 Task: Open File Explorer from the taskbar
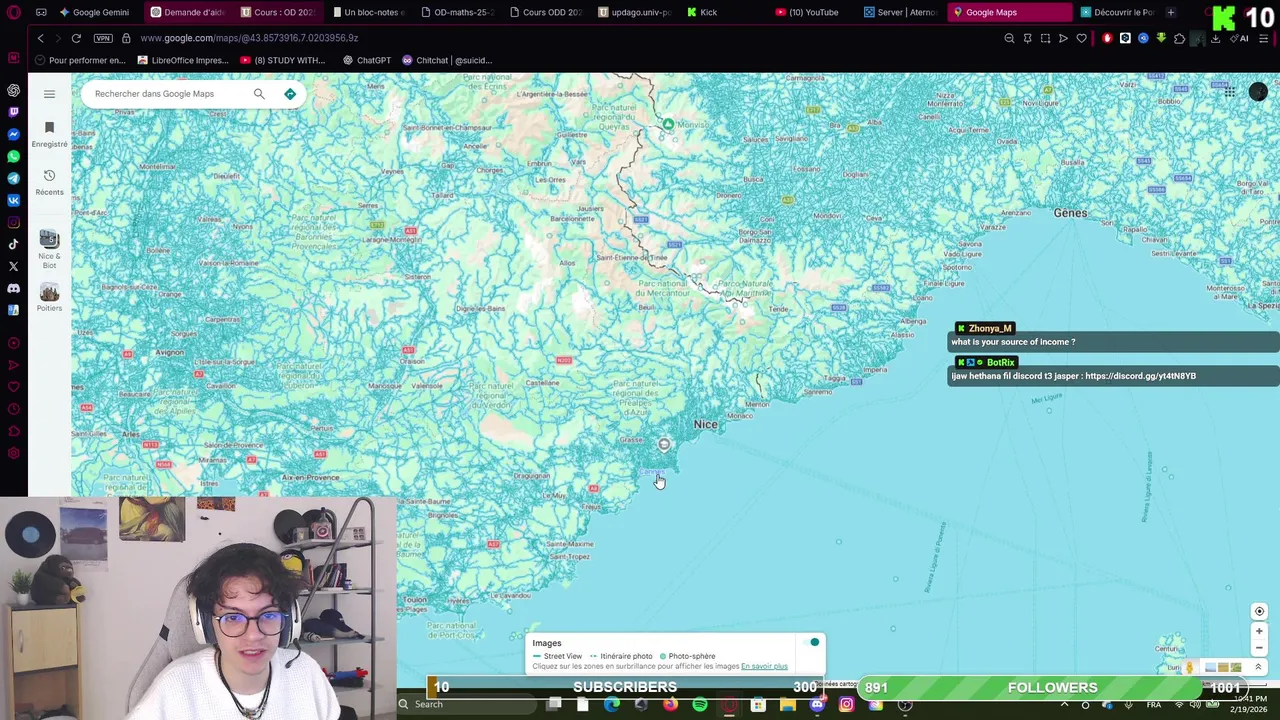coord(788,704)
